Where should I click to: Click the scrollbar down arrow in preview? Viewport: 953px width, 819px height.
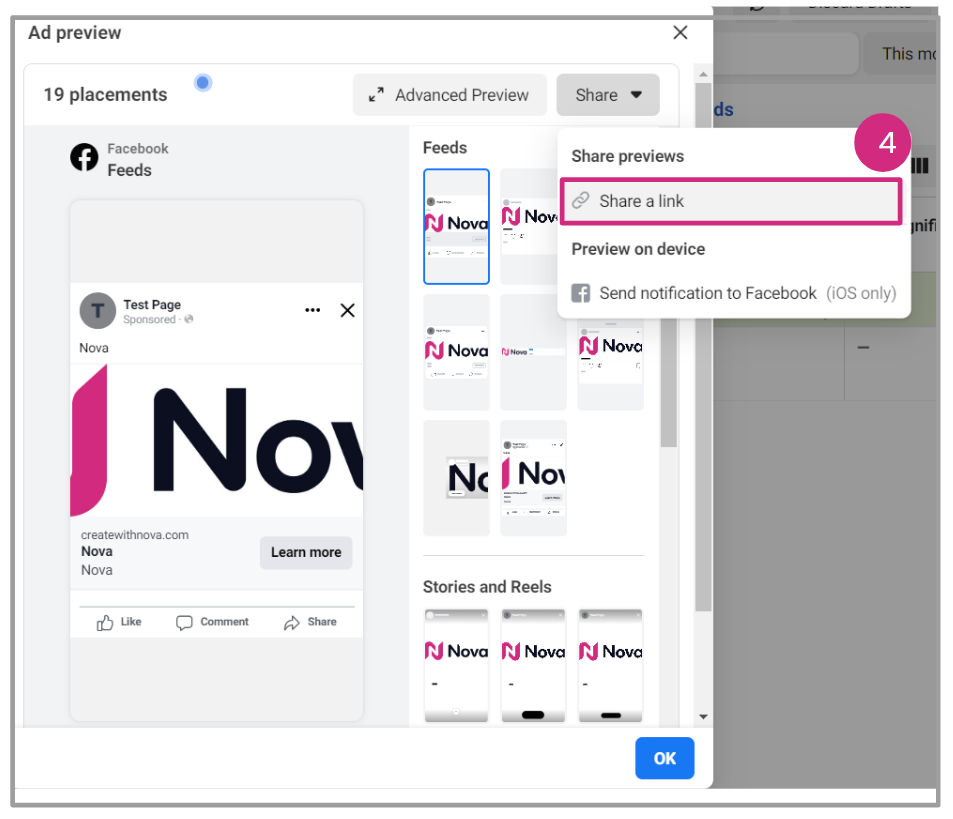click(703, 717)
